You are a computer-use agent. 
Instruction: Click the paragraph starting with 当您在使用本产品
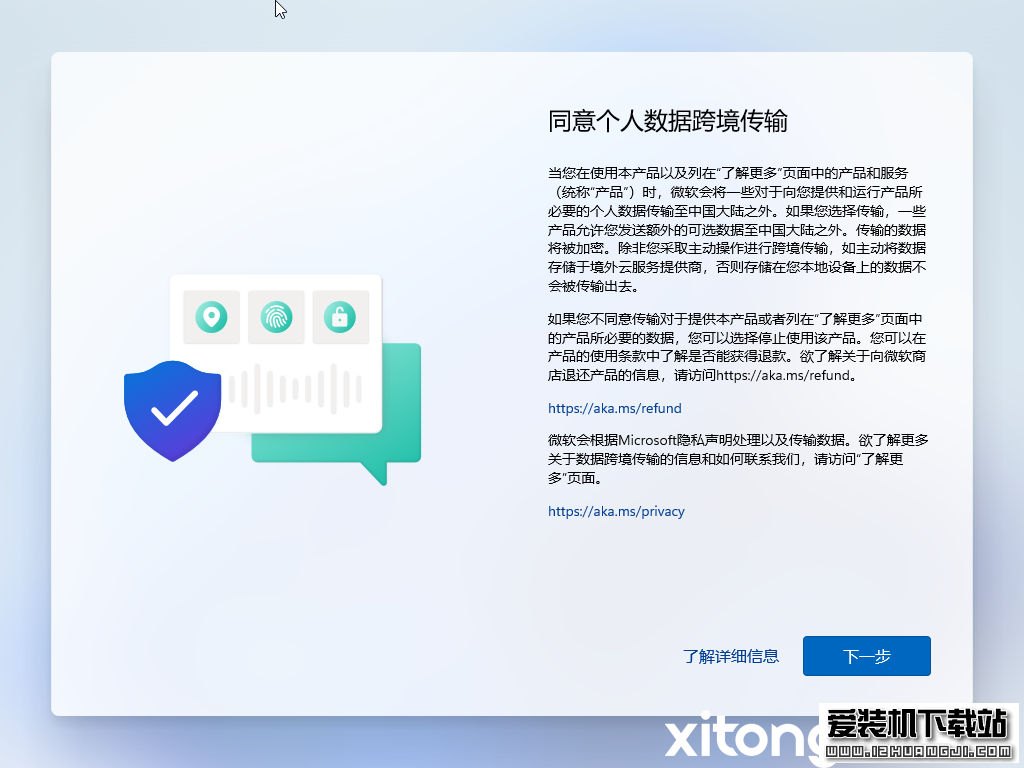point(737,229)
